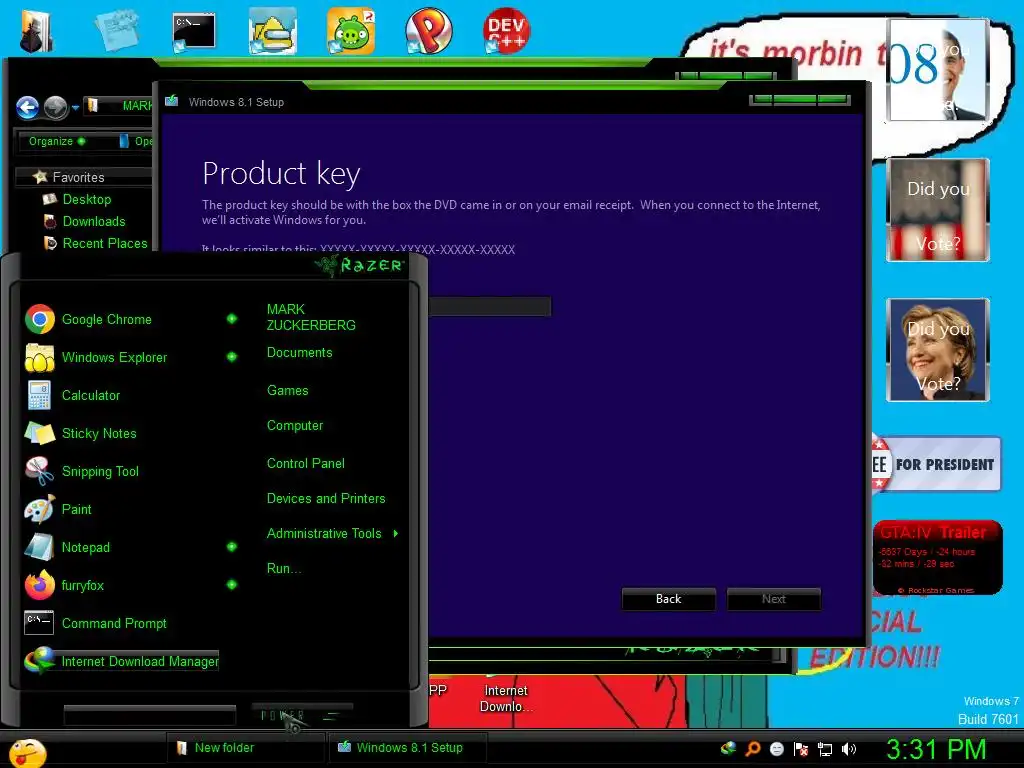The width and height of the screenshot is (1024, 768).
Task: Click the product key input field
Action: pyautogui.click(x=490, y=306)
